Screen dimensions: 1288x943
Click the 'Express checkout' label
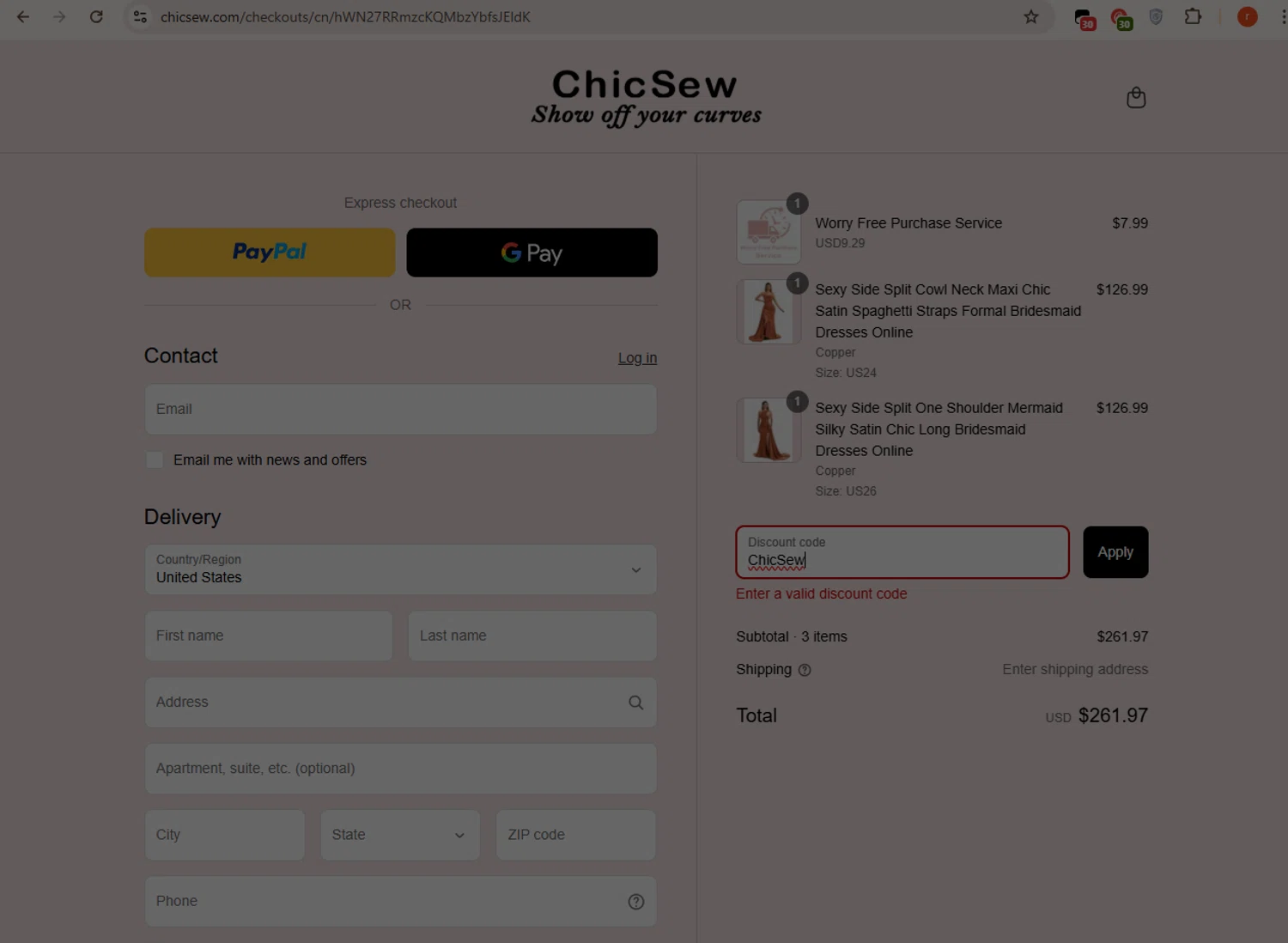click(400, 203)
